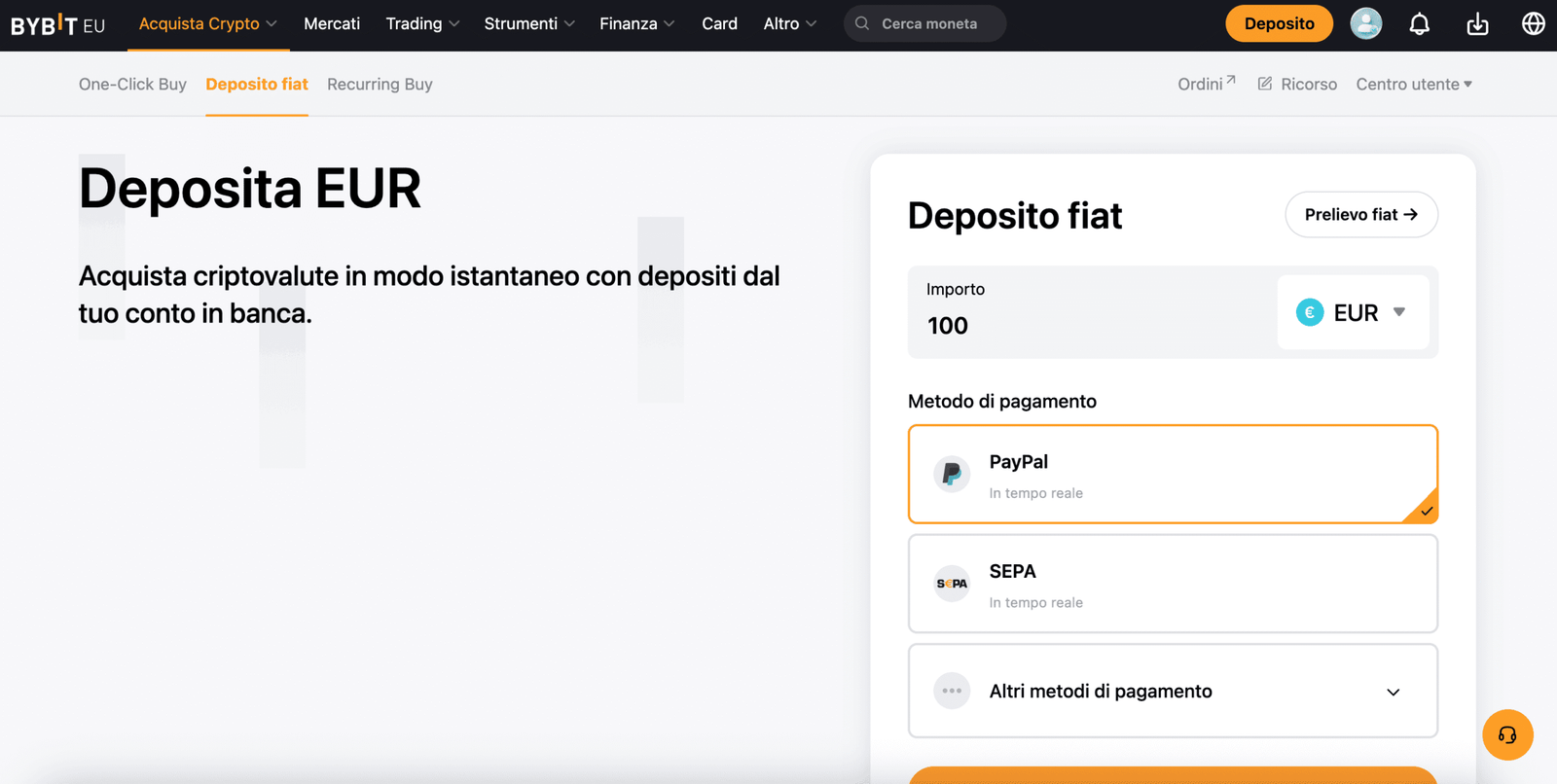Open the Centro utente dropdown
This screenshot has height=784, width=1557.
(1414, 84)
